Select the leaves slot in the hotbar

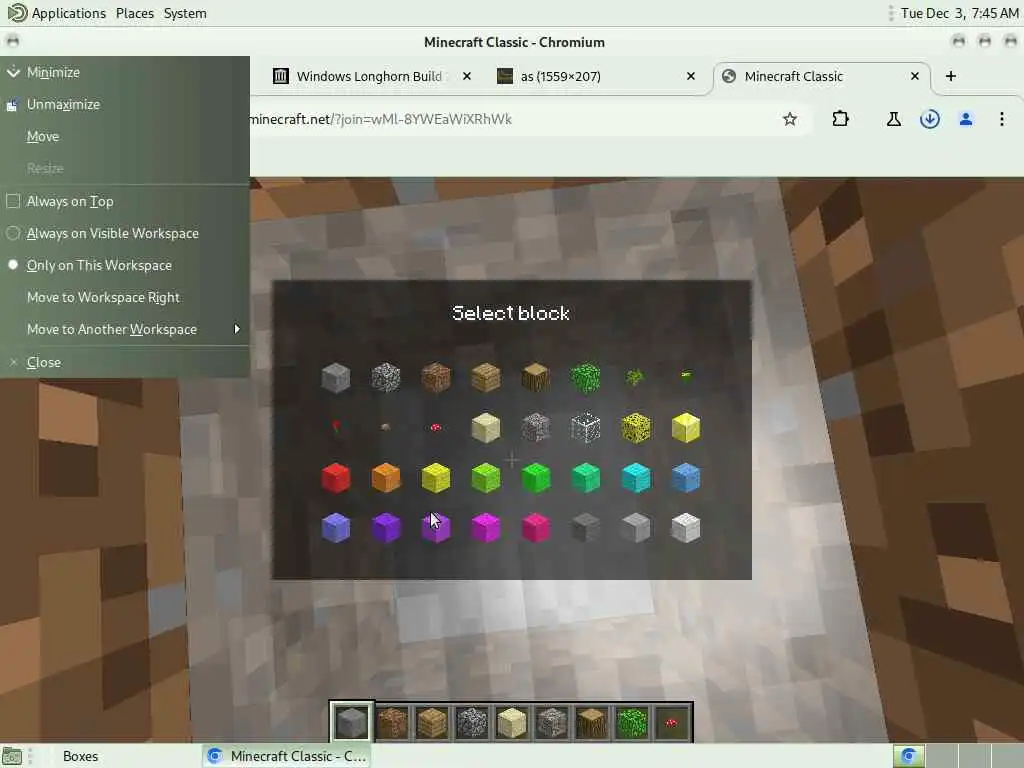[x=632, y=722]
